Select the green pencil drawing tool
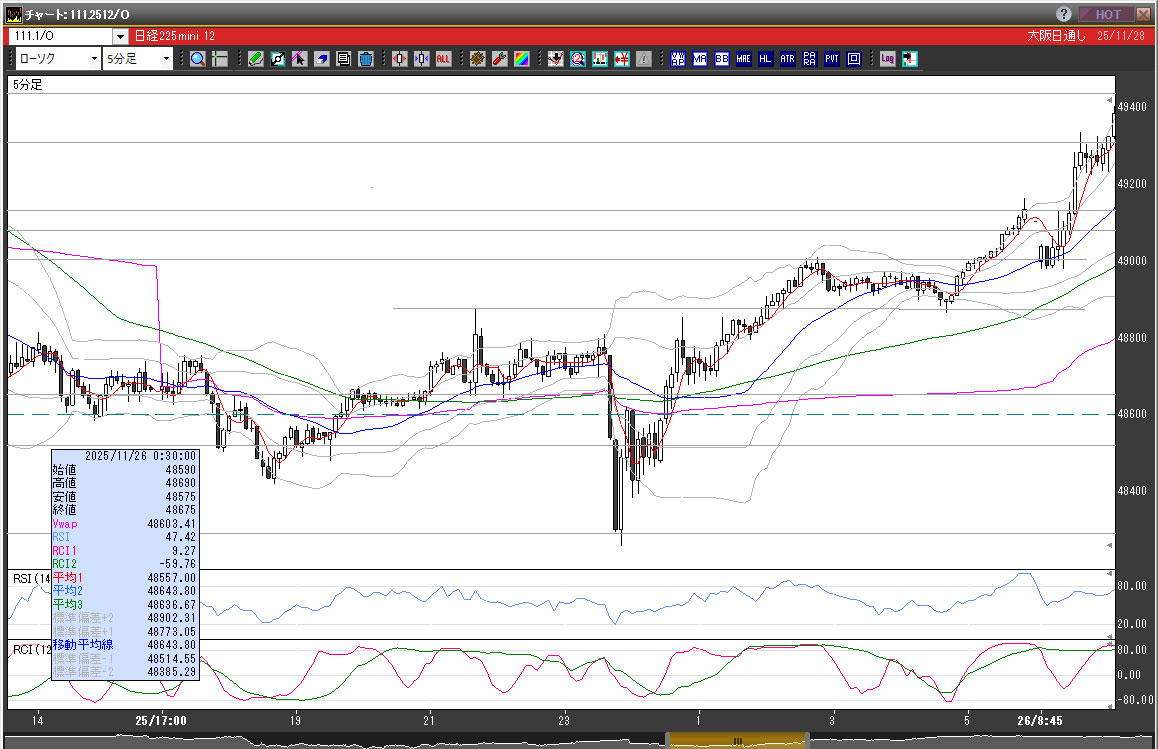Screen dimensions: 1158x749 click(x=256, y=59)
